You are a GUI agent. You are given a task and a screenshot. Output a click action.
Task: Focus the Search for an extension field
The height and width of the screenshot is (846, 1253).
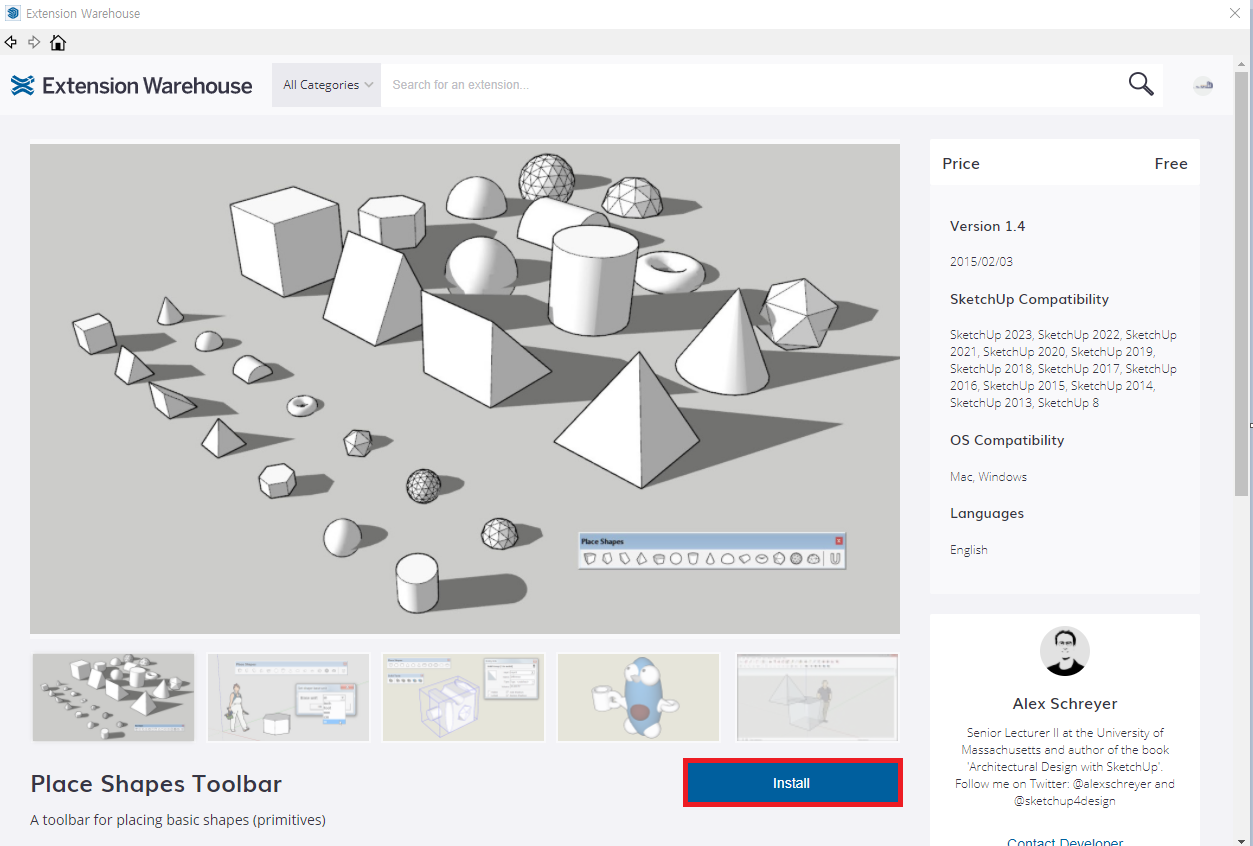tap(755, 85)
